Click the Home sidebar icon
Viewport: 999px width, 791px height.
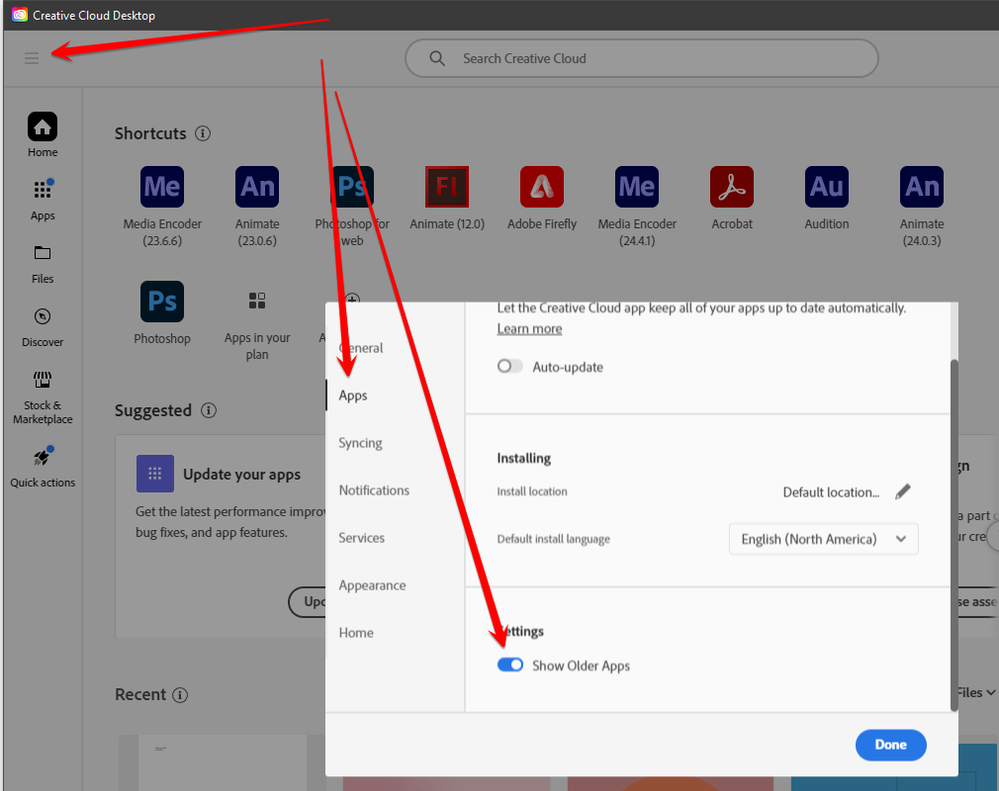click(x=42, y=127)
